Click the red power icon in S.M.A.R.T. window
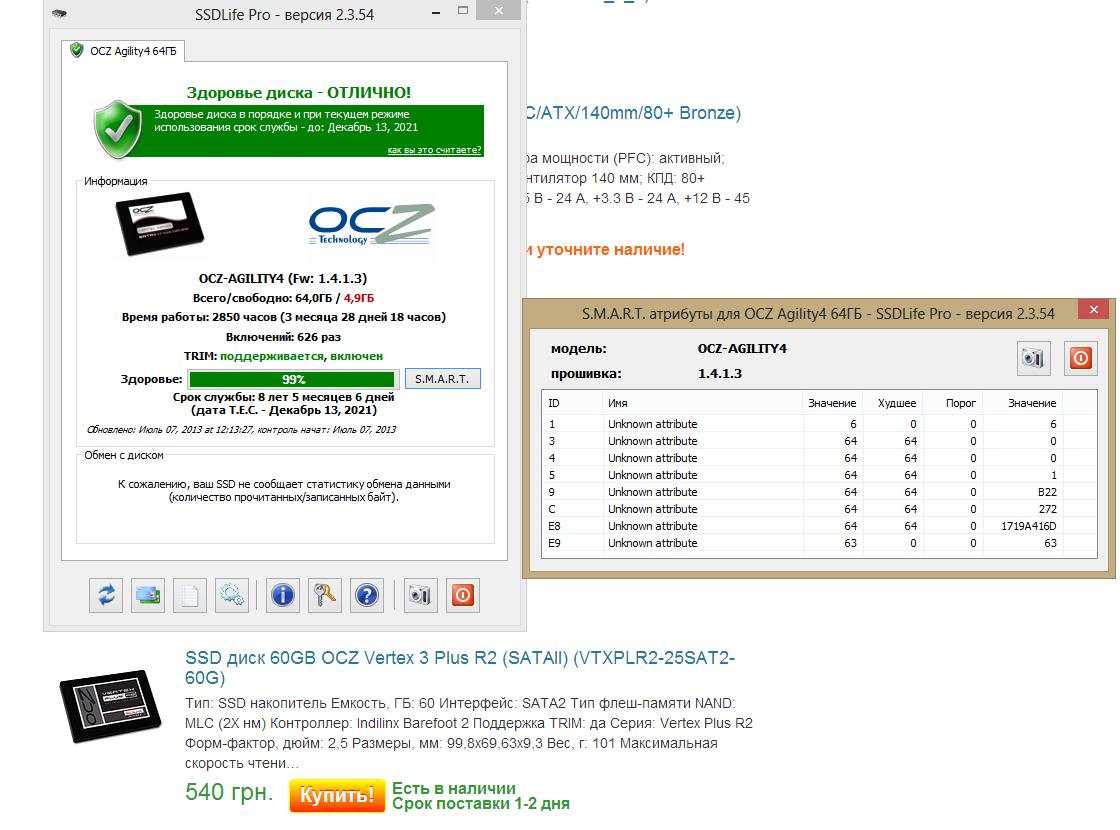The image size is (1120, 830). (1081, 358)
